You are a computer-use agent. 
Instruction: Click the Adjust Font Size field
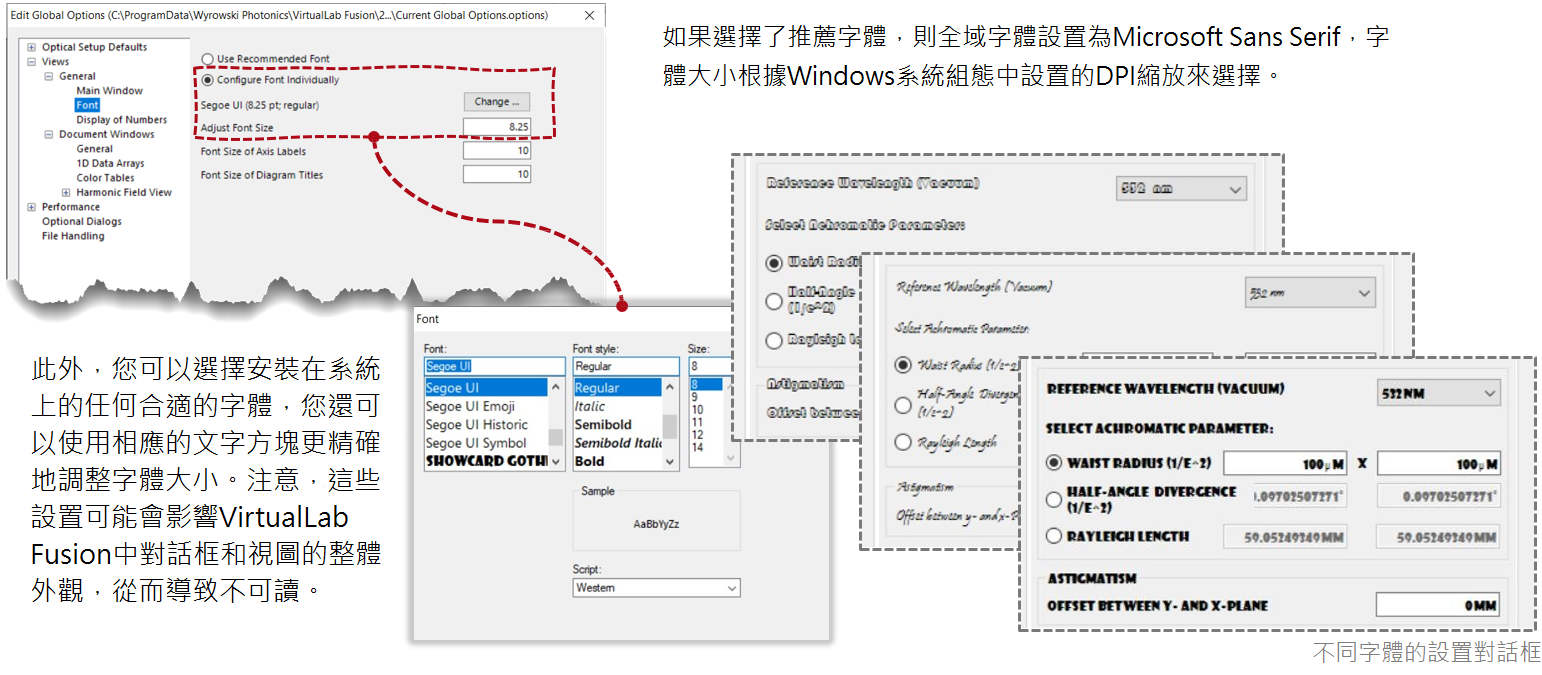(497, 127)
